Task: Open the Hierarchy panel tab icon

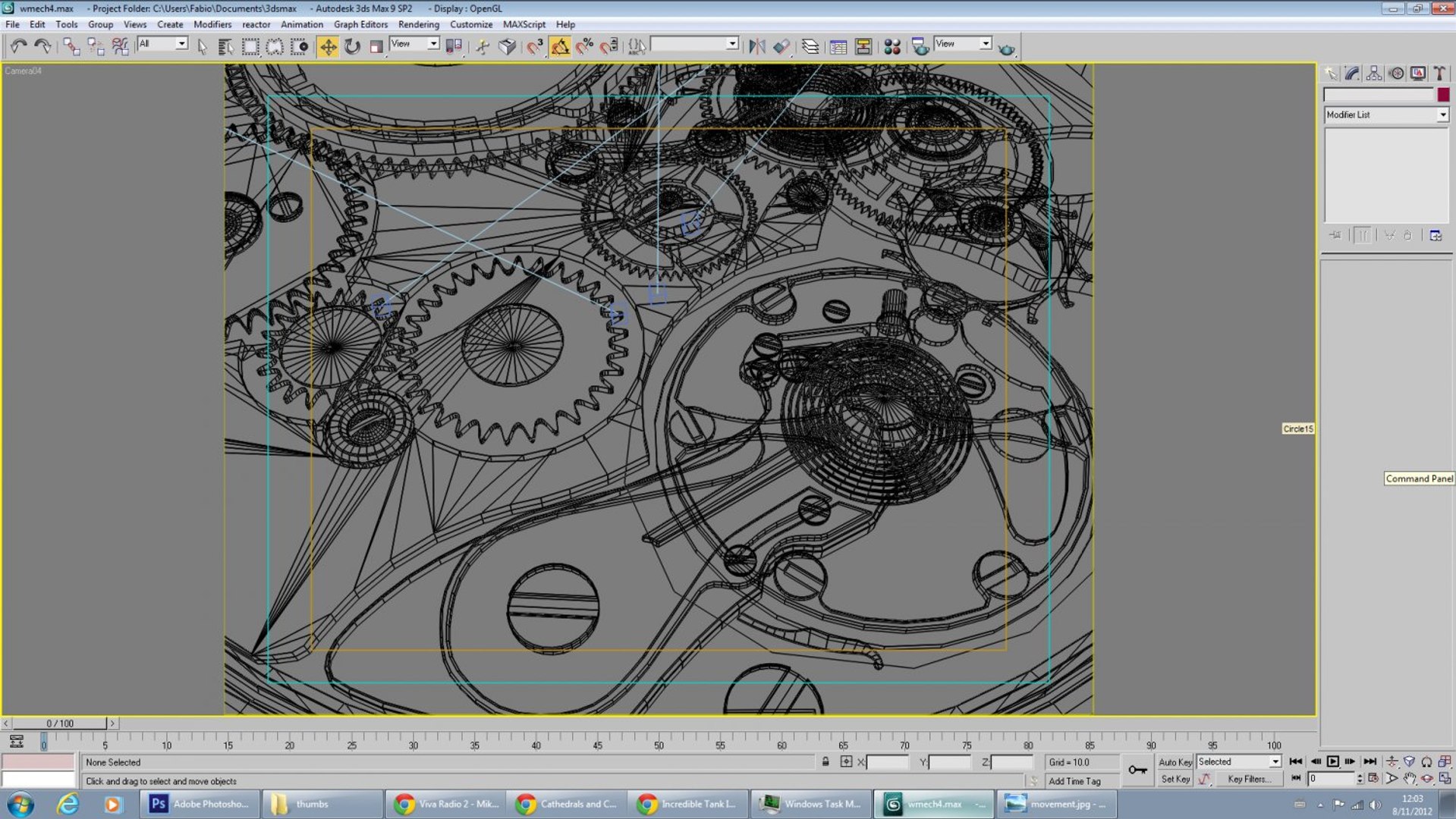Action: (x=1374, y=74)
